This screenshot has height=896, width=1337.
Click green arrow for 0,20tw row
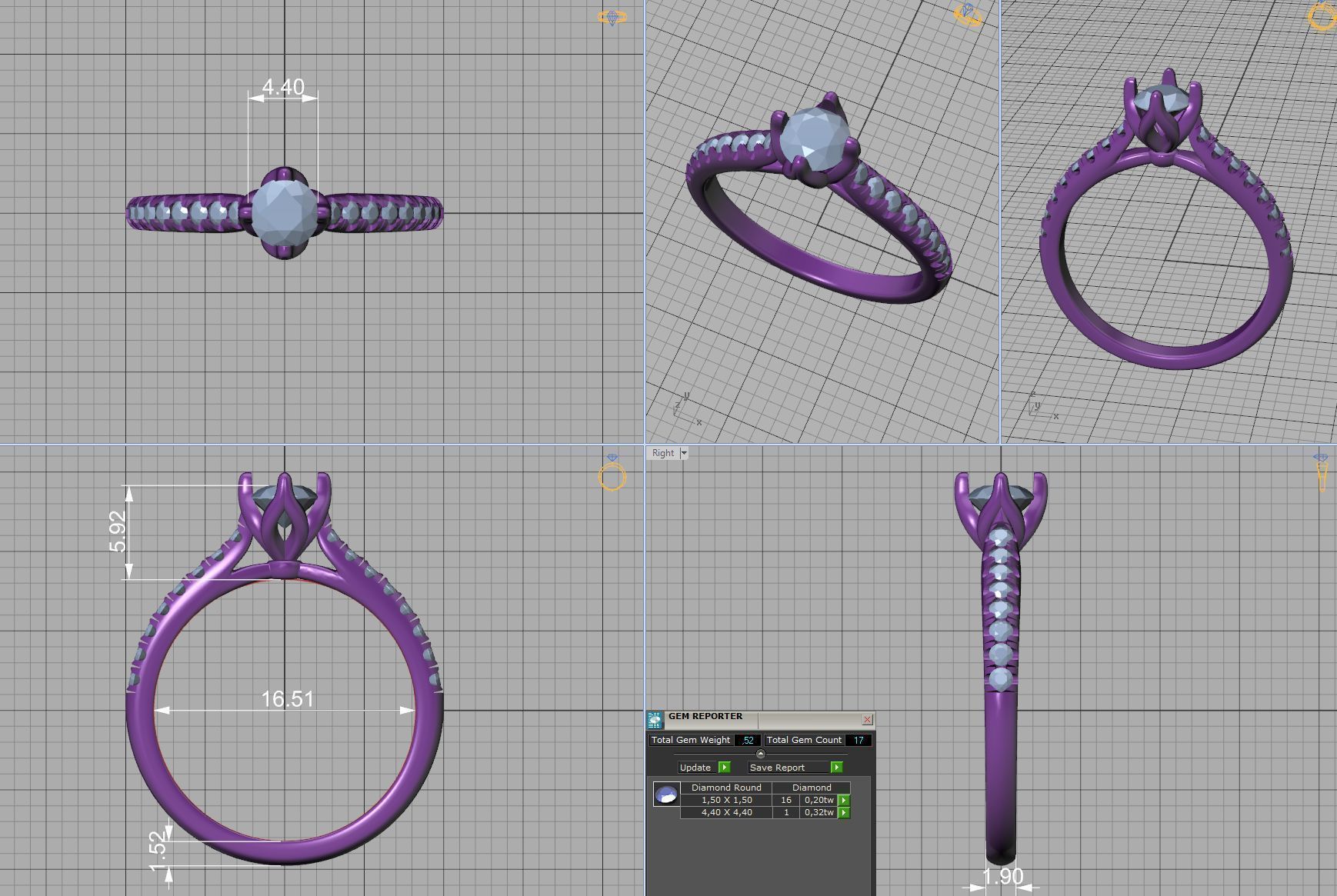844,800
